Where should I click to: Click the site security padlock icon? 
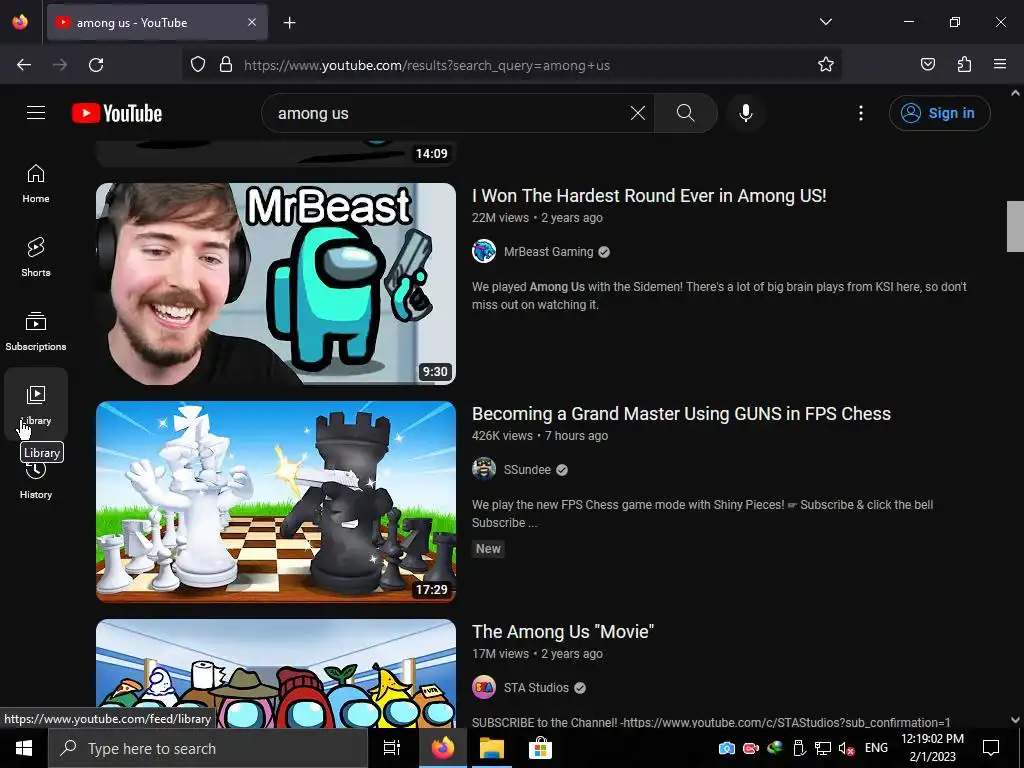point(226,65)
